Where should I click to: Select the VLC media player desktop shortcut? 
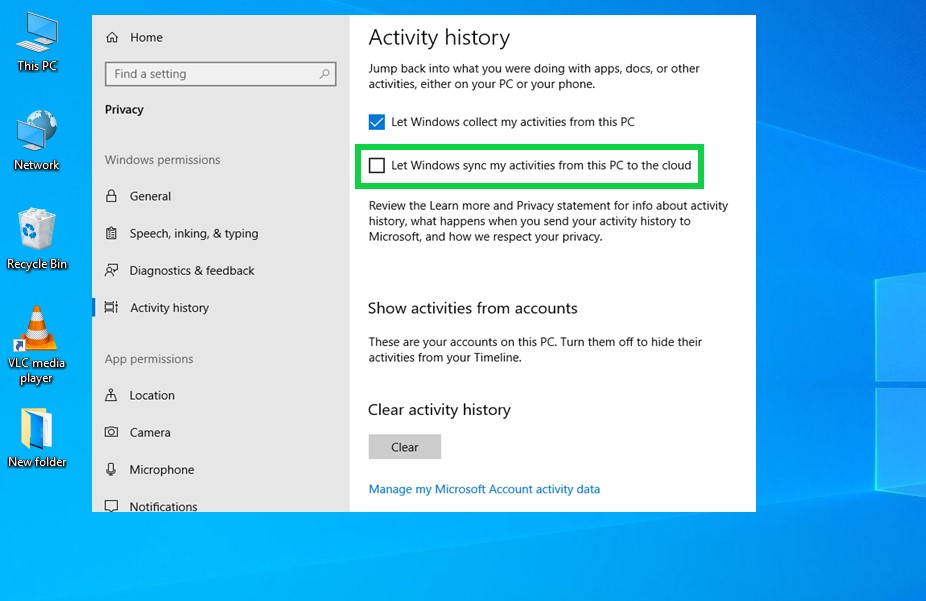tap(37, 330)
